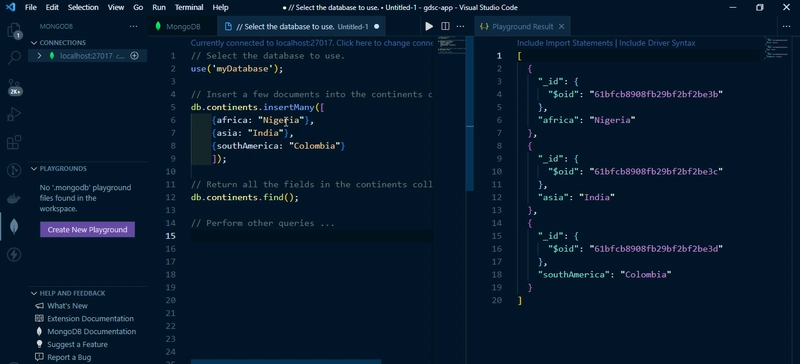Click MongoDB Documentation leaf icon
800x364 pixels.
coord(39,331)
